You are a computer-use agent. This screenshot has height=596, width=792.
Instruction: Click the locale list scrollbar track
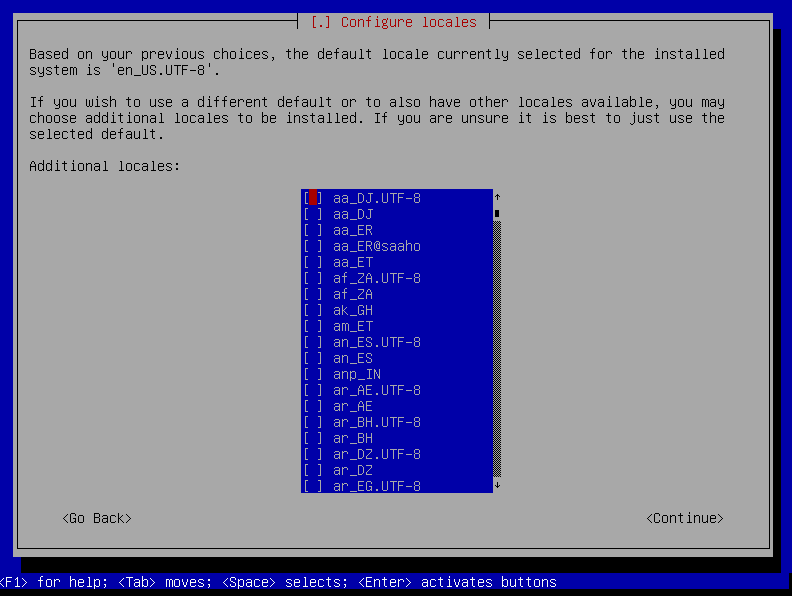[x=497, y=350]
